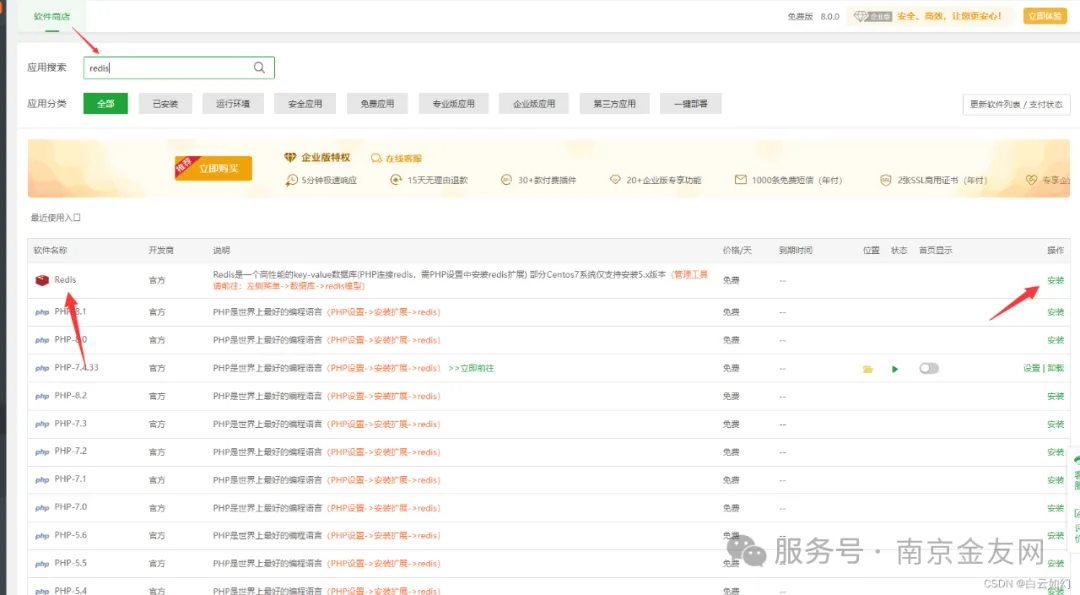Click the php icon beside PHP-5.6
This screenshot has width=1080, height=595.
(42, 536)
